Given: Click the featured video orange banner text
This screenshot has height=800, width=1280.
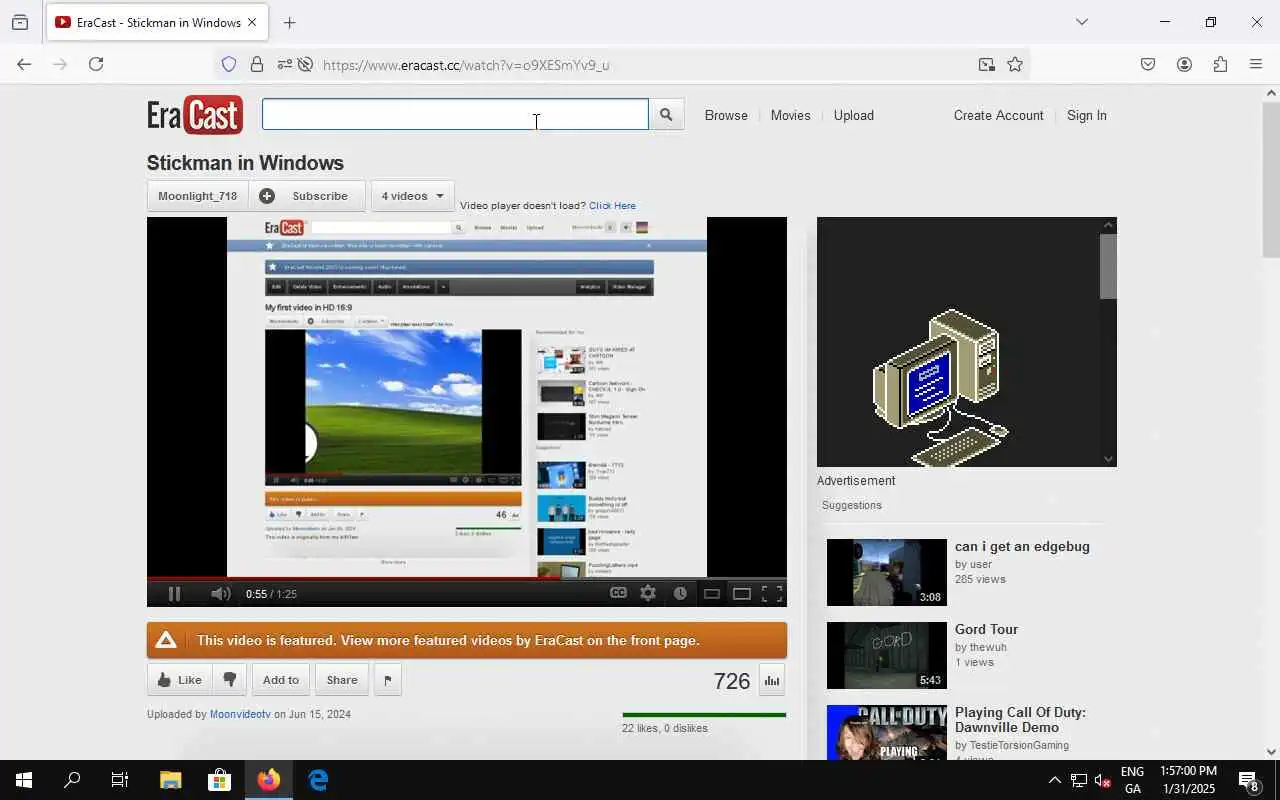Looking at the screenshot, I should [448, 641].
